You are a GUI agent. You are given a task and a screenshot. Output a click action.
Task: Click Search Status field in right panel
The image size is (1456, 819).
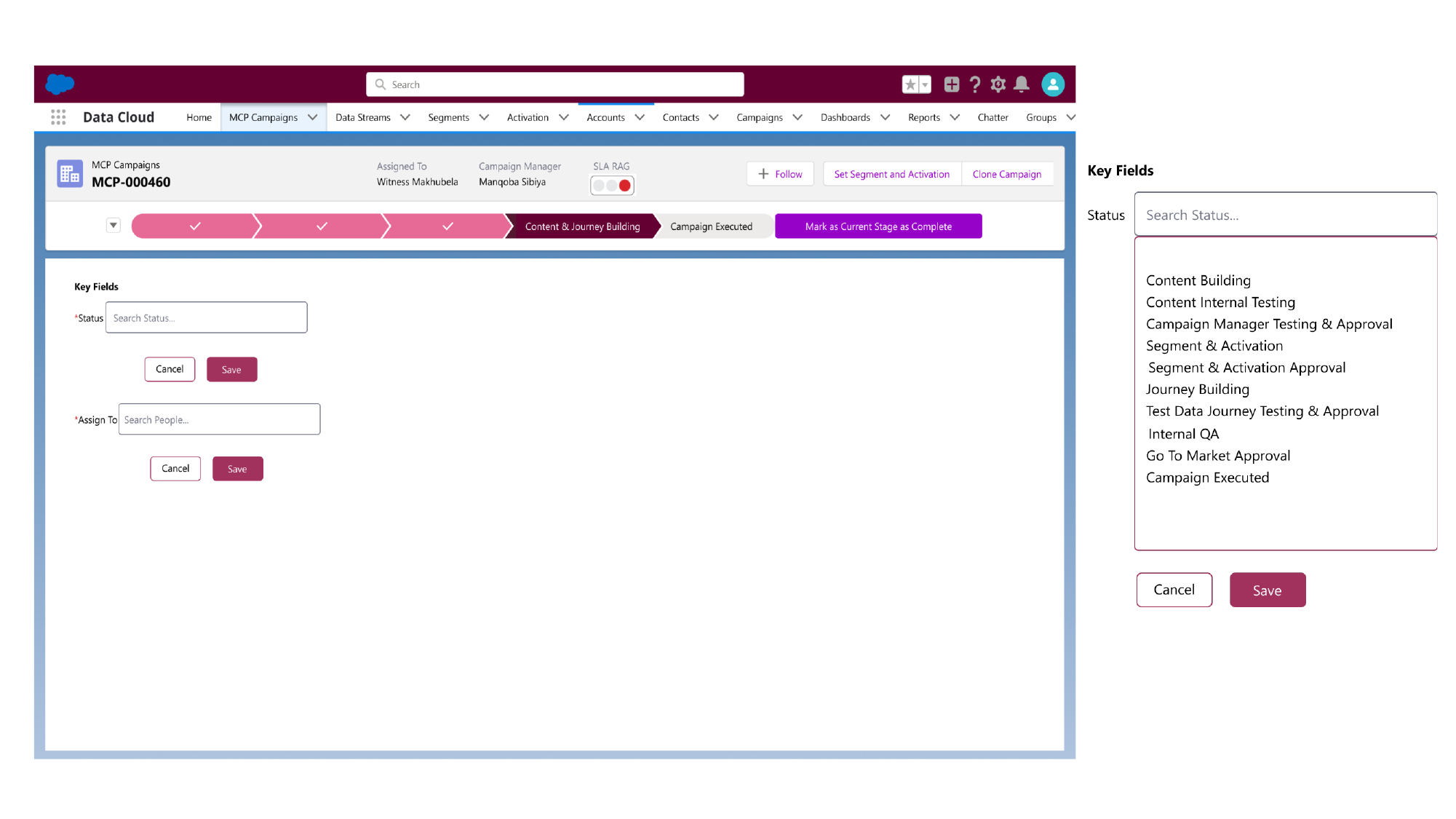pyautogui.click(x=1286, y=215)
